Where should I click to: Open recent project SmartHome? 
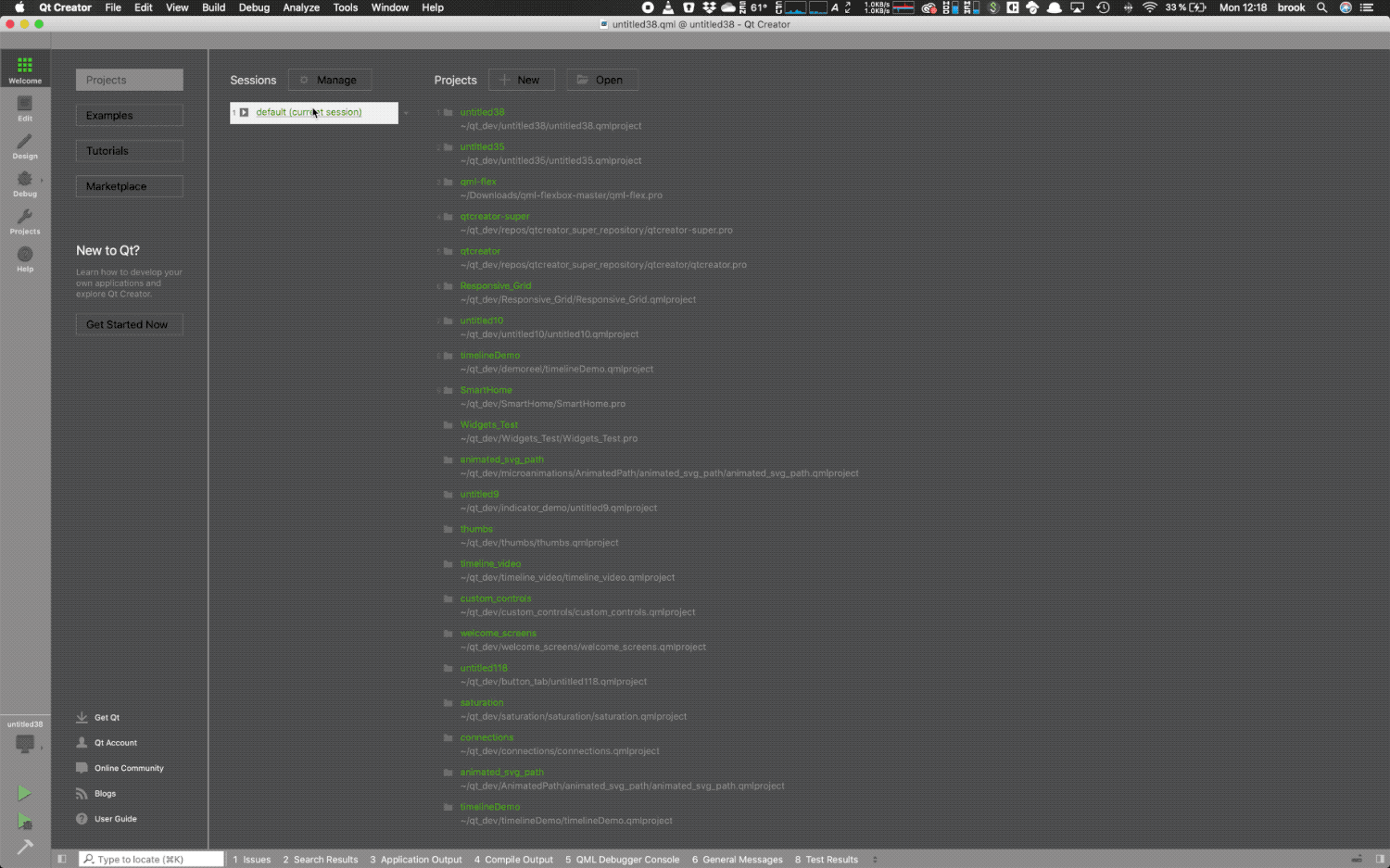tap(486, 390)
